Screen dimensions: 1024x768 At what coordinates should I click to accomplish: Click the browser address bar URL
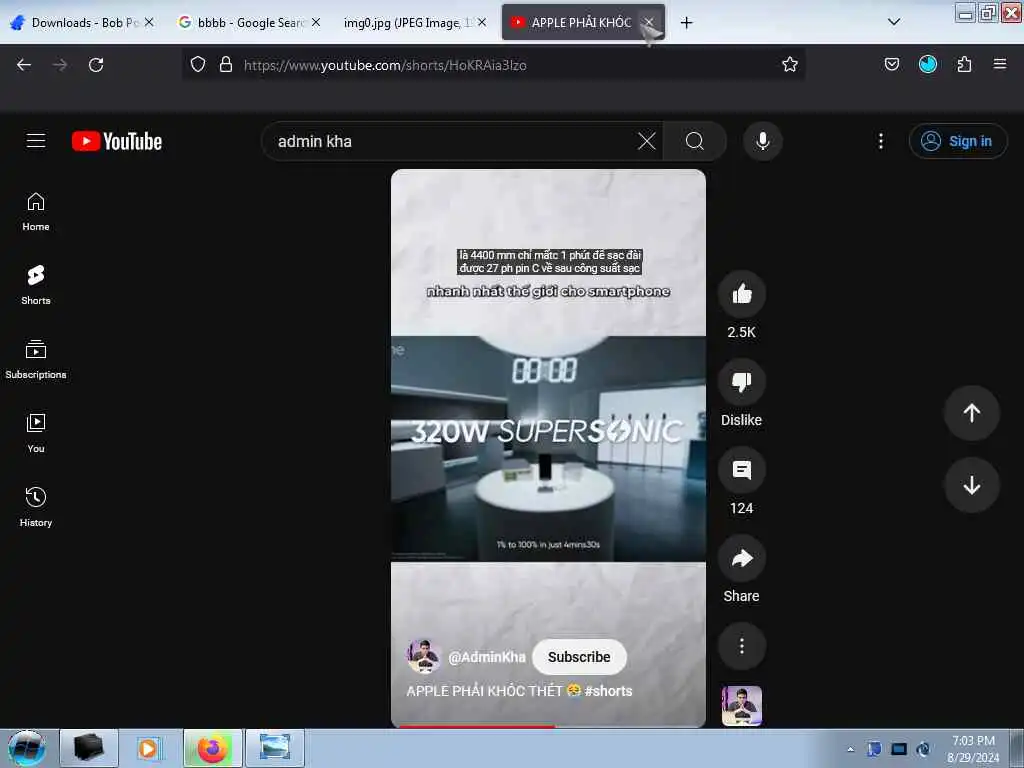point(385,65)
